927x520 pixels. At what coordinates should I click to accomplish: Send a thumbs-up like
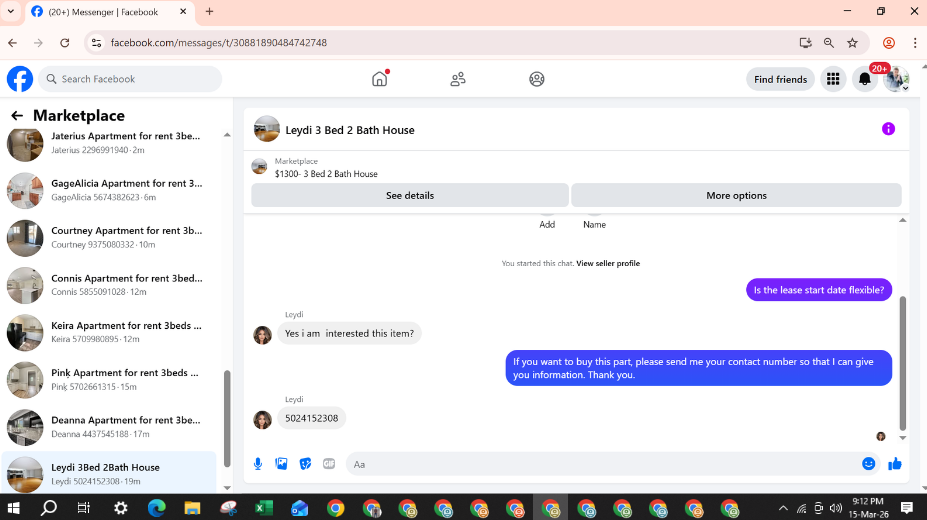[x=894, y=464]
